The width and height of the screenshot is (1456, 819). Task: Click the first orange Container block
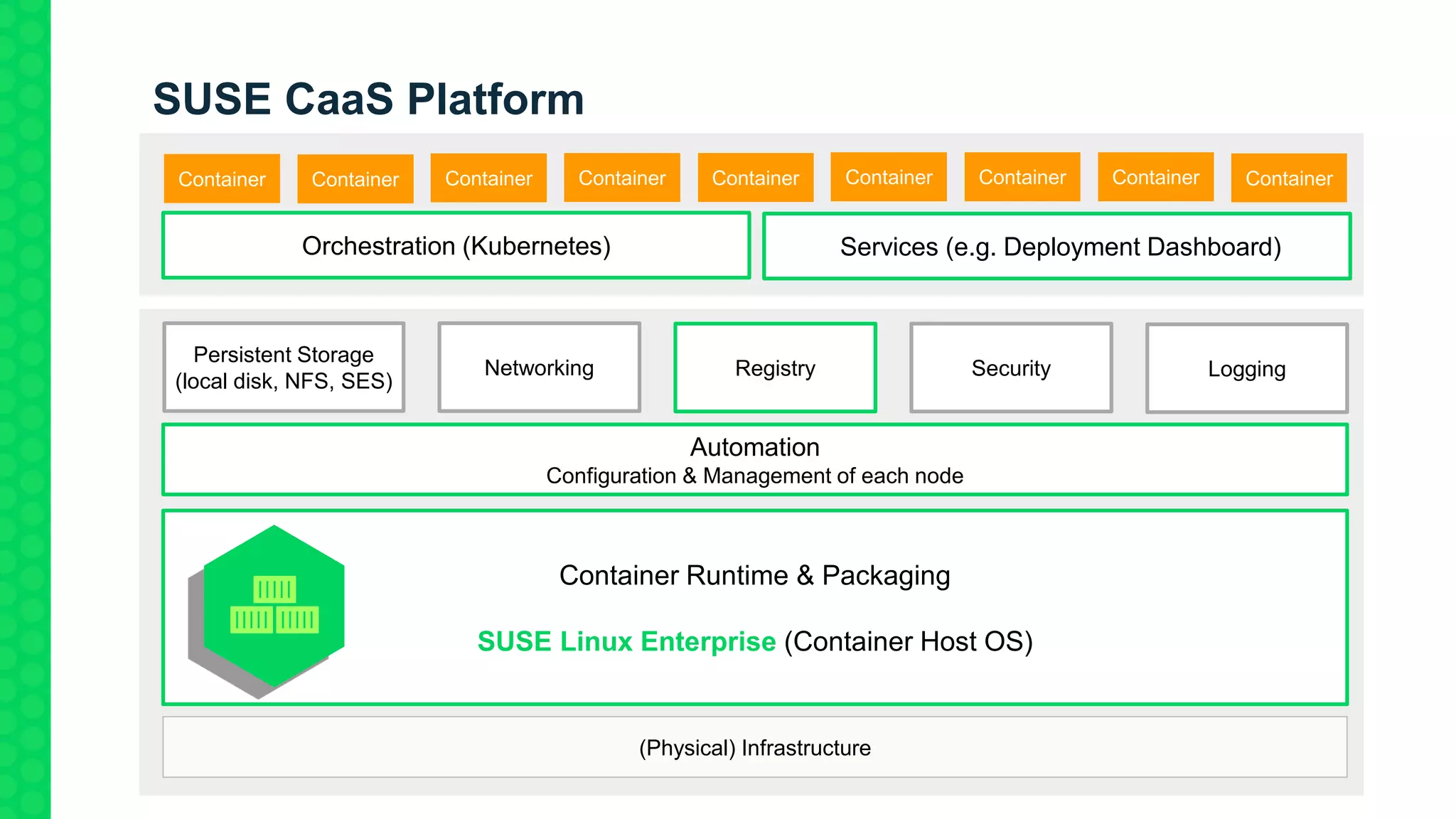click(x=222, y=178)
